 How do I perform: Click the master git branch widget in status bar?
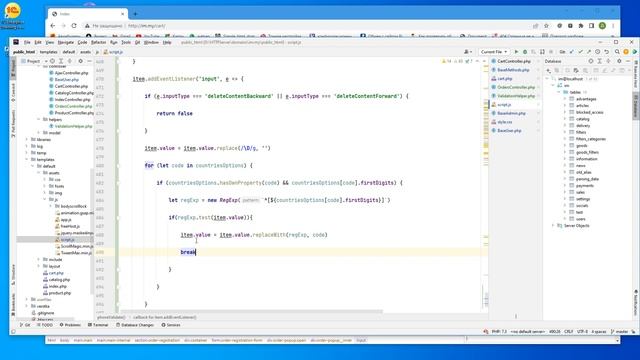[x=619, y=332]
